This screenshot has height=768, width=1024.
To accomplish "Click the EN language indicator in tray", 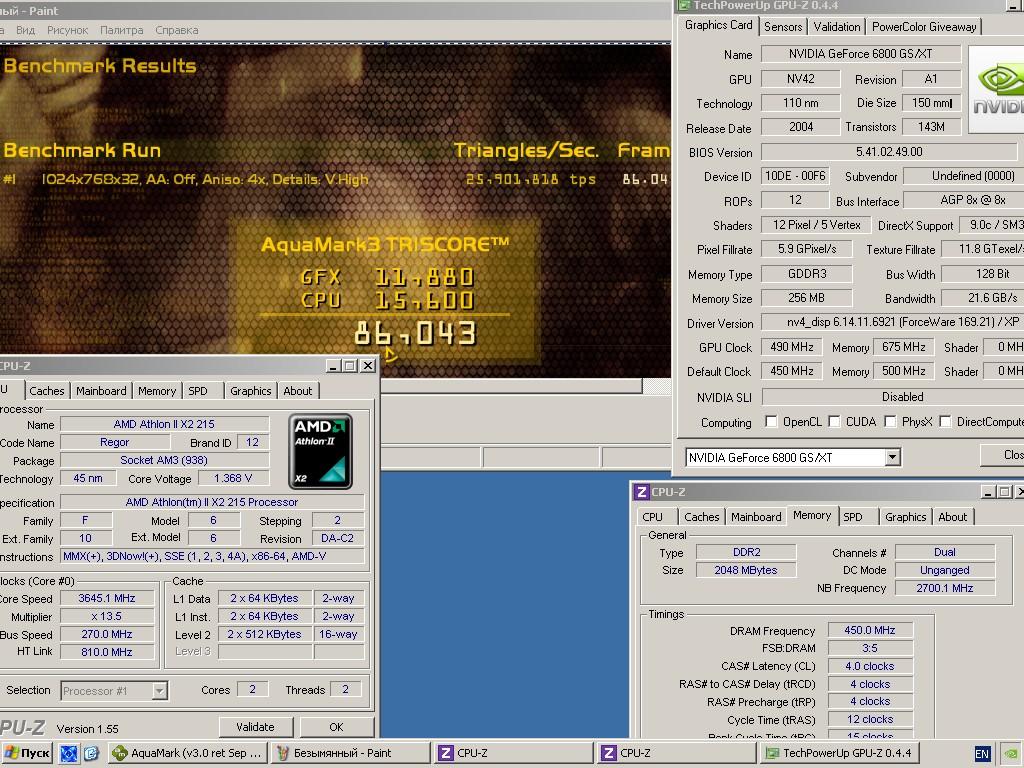I will pos(982,754).
